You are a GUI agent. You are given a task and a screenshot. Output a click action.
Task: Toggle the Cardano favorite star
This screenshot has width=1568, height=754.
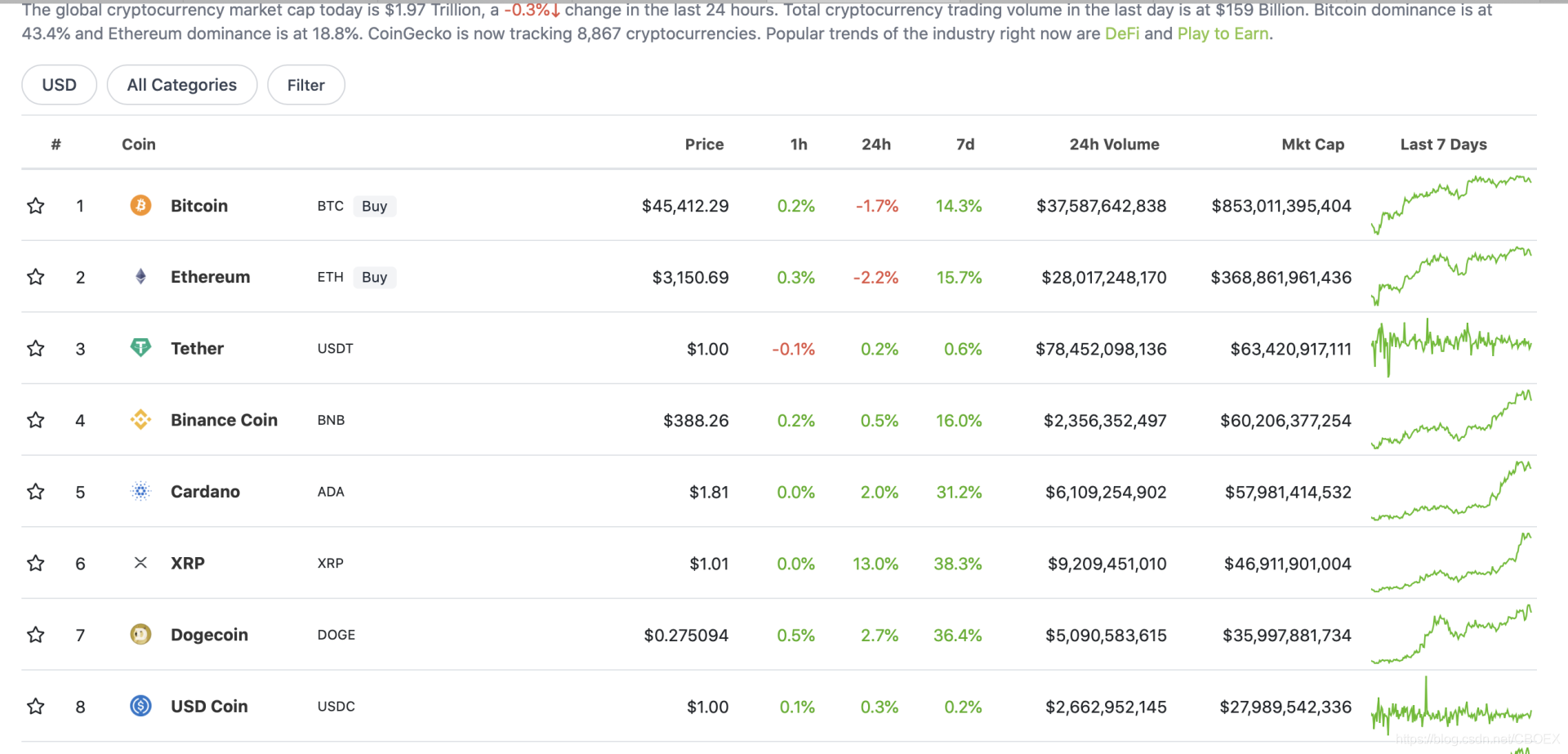36,492
